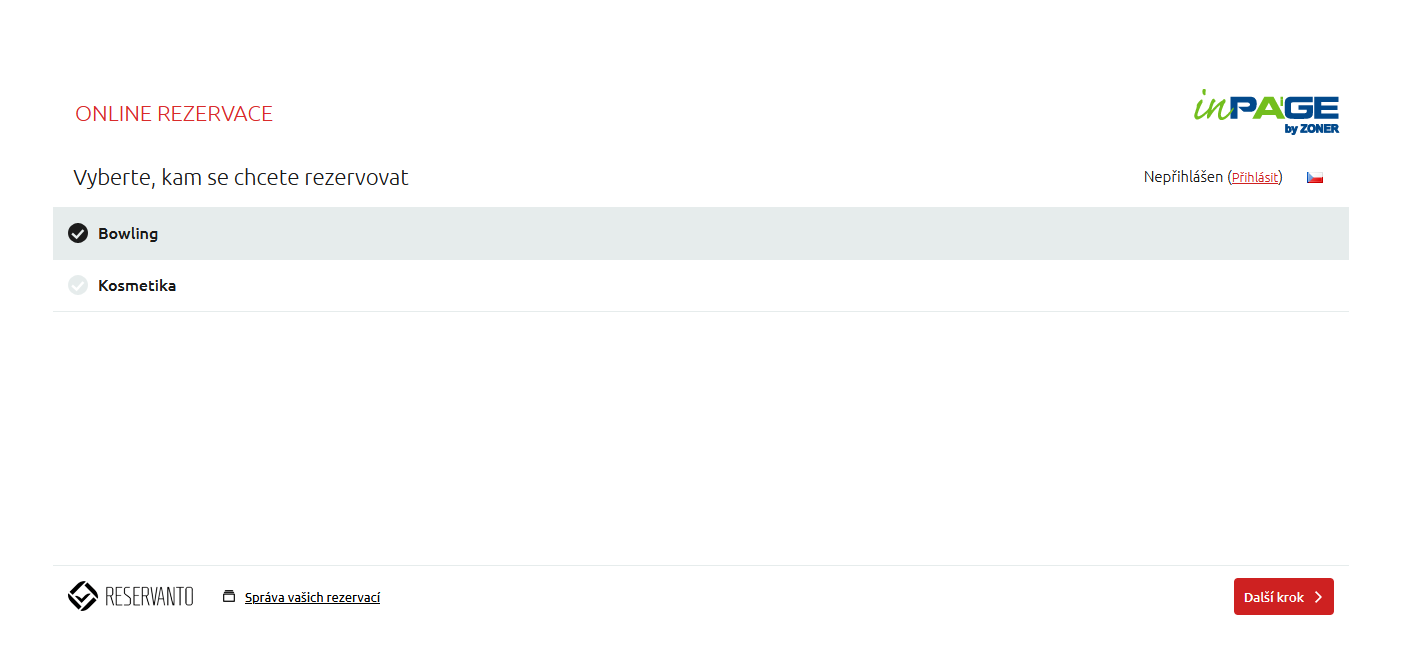This screenshot has width=1411, height=660.
Task: Click the Bowling option label
Action: [128, 233]
